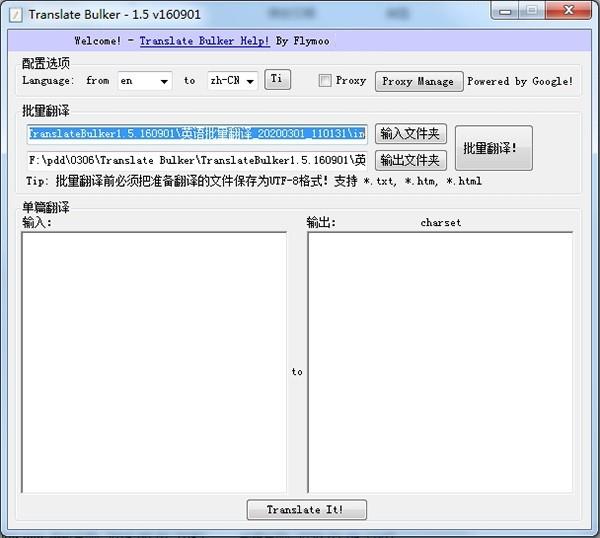Minimize the Translate Bulker window
This screenshot has height=538, width=600.
505,11
